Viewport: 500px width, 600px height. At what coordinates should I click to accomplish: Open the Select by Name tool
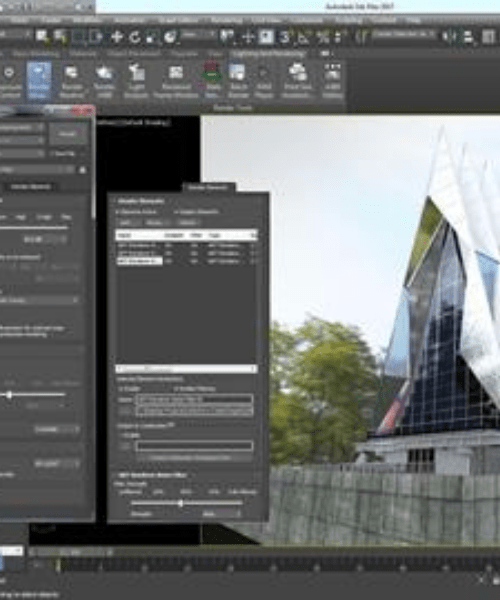tap(60, 37)
